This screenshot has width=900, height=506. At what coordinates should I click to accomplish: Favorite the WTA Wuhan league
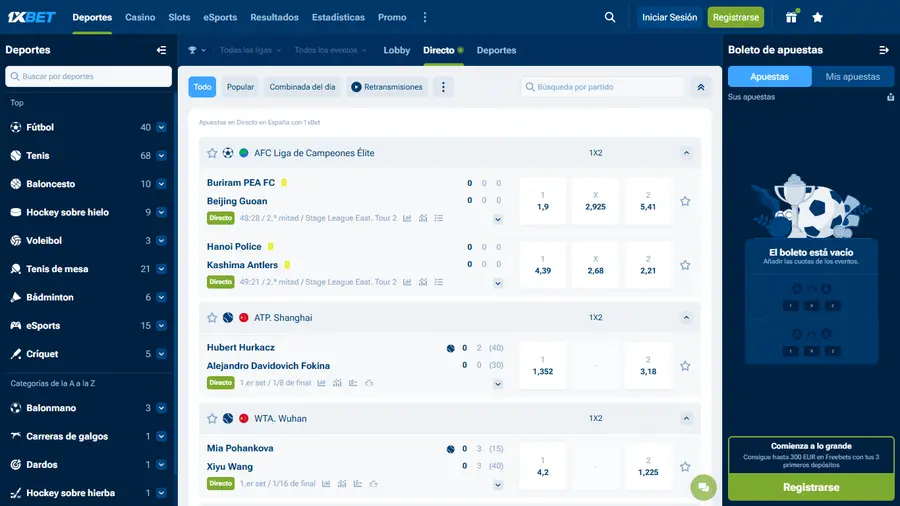click(212, 419)
